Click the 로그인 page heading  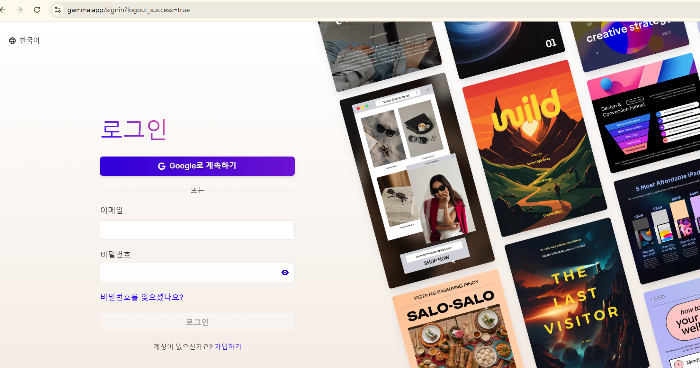click(x=133, y=129)
